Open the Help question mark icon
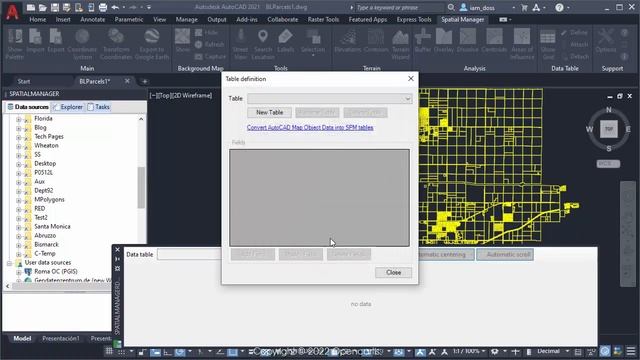Screen dimensions: 640x360 click(559, 7)
